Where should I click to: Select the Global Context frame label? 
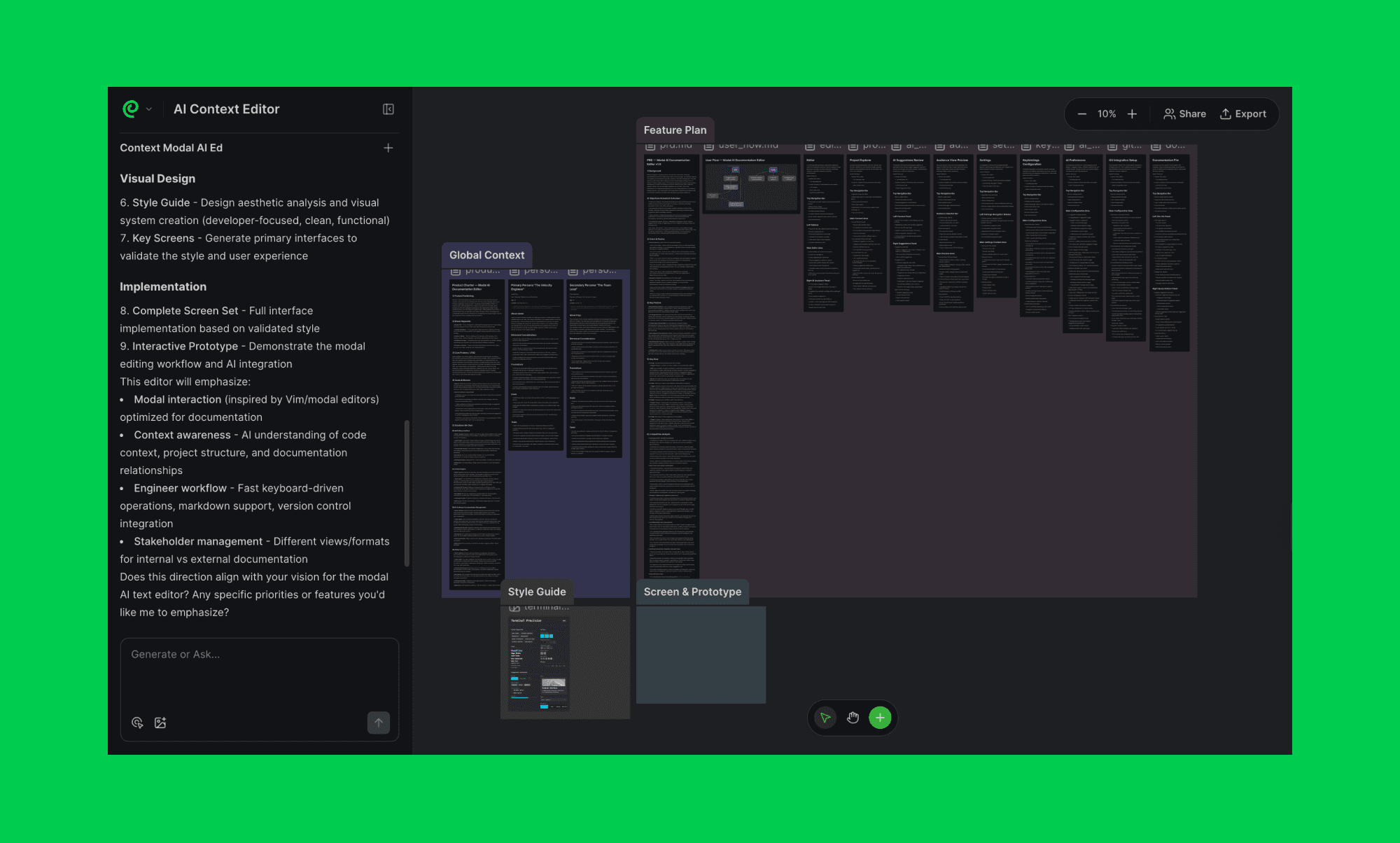point(486,256)
